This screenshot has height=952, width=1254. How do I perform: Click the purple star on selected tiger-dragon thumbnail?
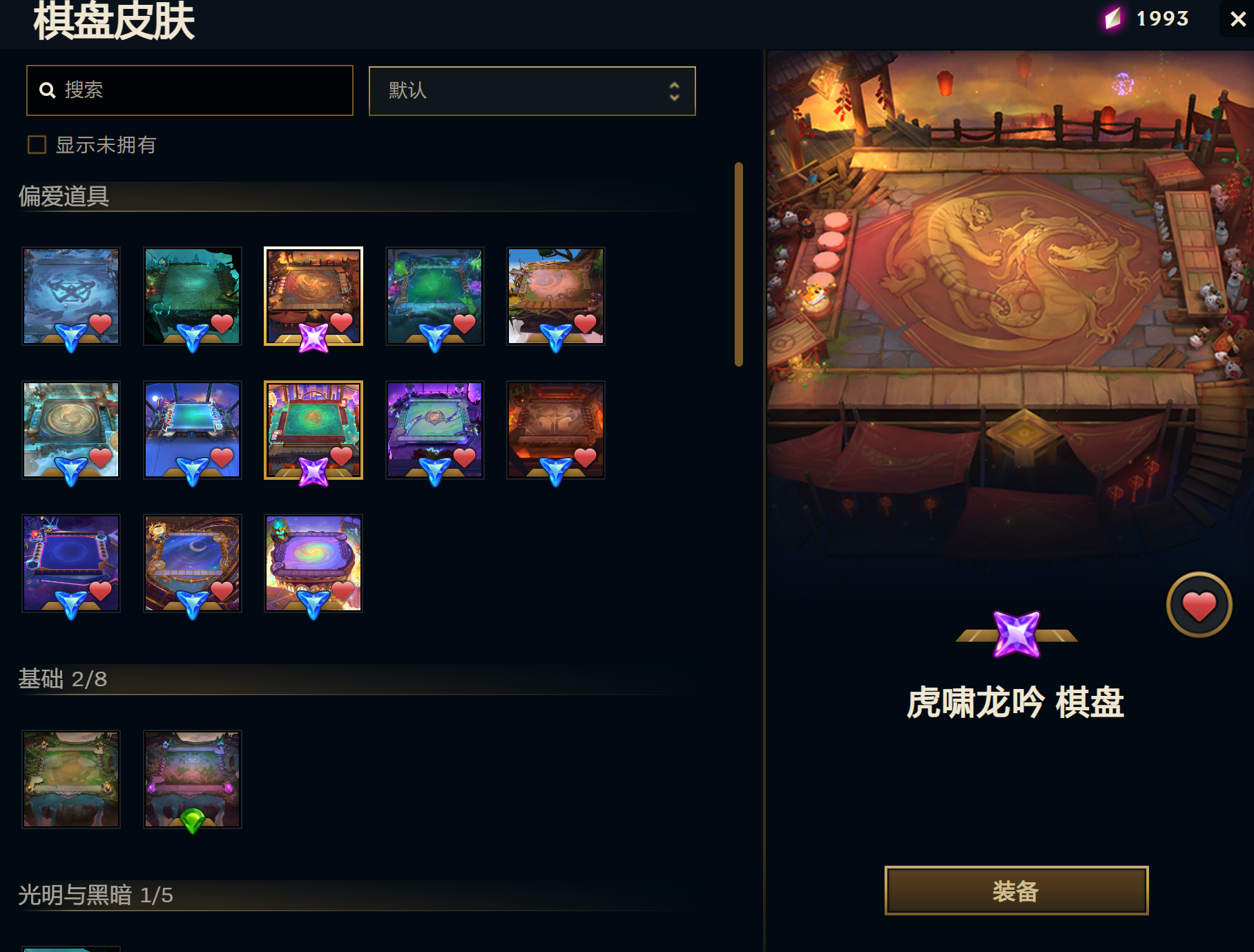click(313, 338)
